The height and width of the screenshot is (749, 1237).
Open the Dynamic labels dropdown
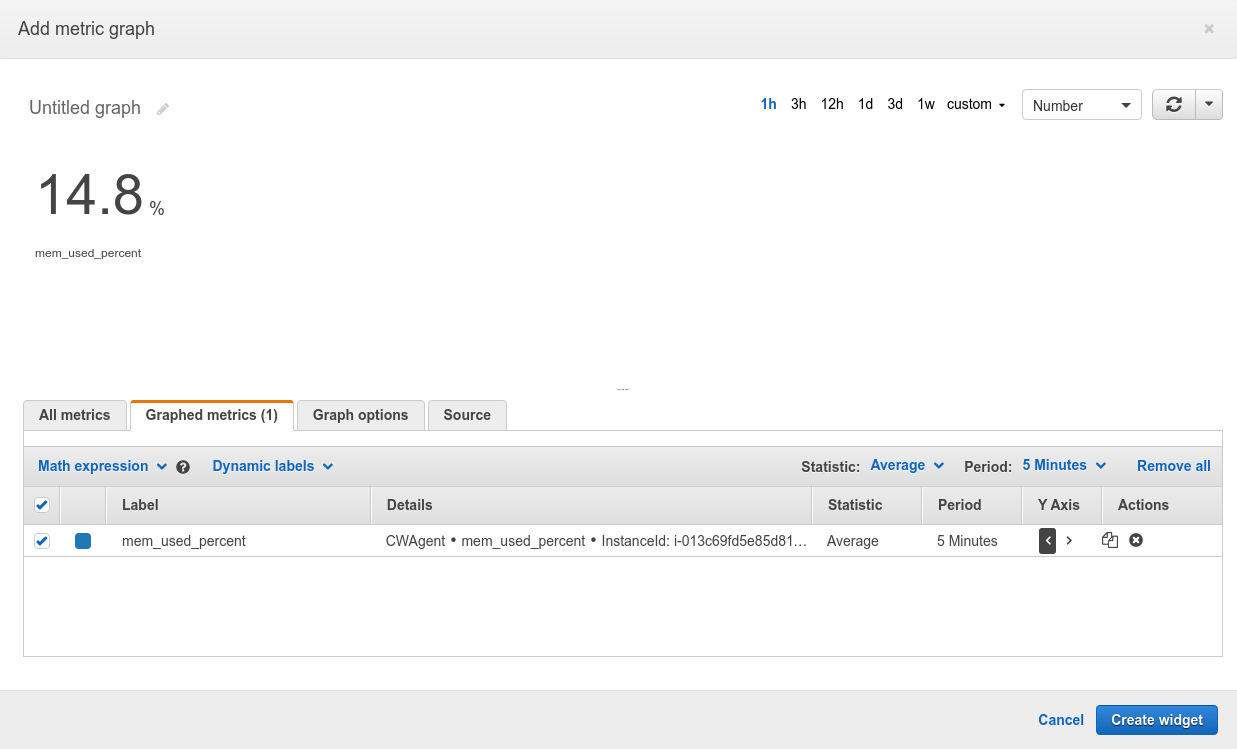click(x=273, y=466)
